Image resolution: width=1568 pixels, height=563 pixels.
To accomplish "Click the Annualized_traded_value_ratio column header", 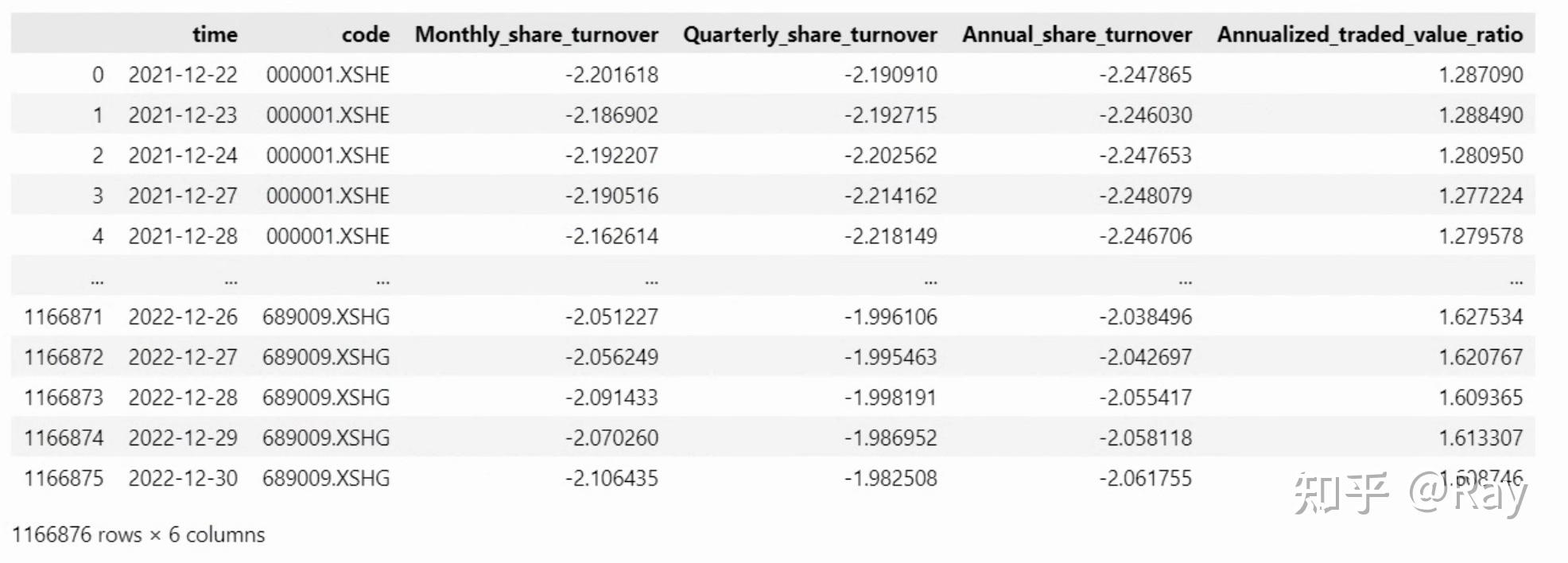I will coord(1369,34).
